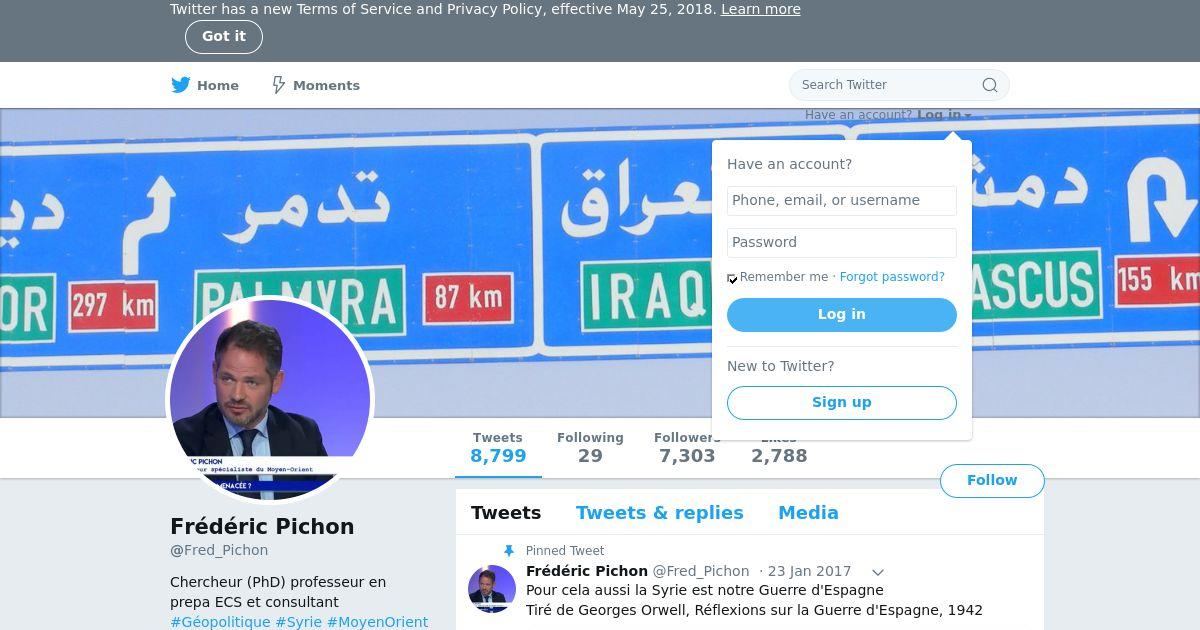Click the Sign up button
Image resolution: width=1200 pixels, height=630 pixels.
(842, 402)
